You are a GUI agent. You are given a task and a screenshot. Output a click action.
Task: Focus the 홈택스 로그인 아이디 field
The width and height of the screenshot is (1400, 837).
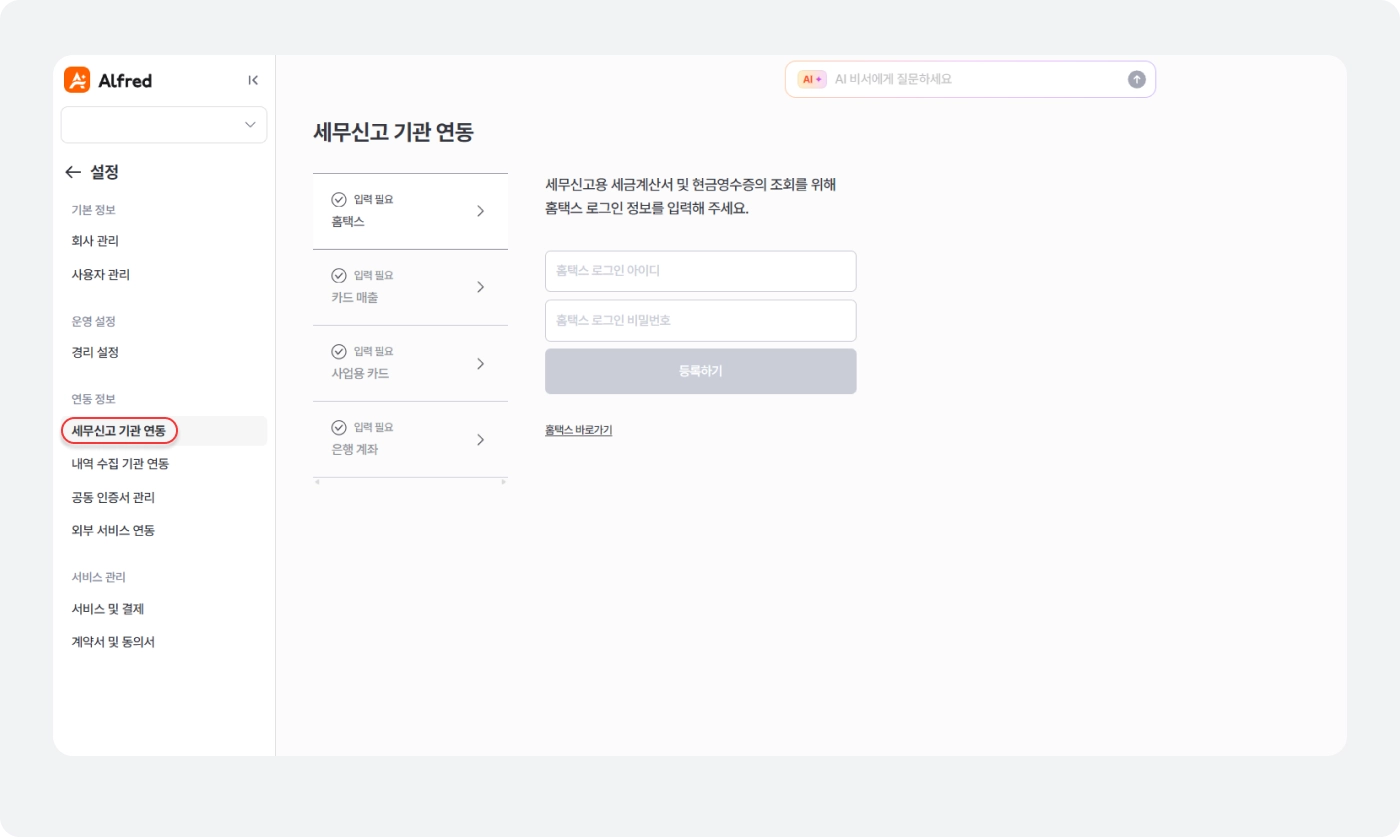point(701,271)
